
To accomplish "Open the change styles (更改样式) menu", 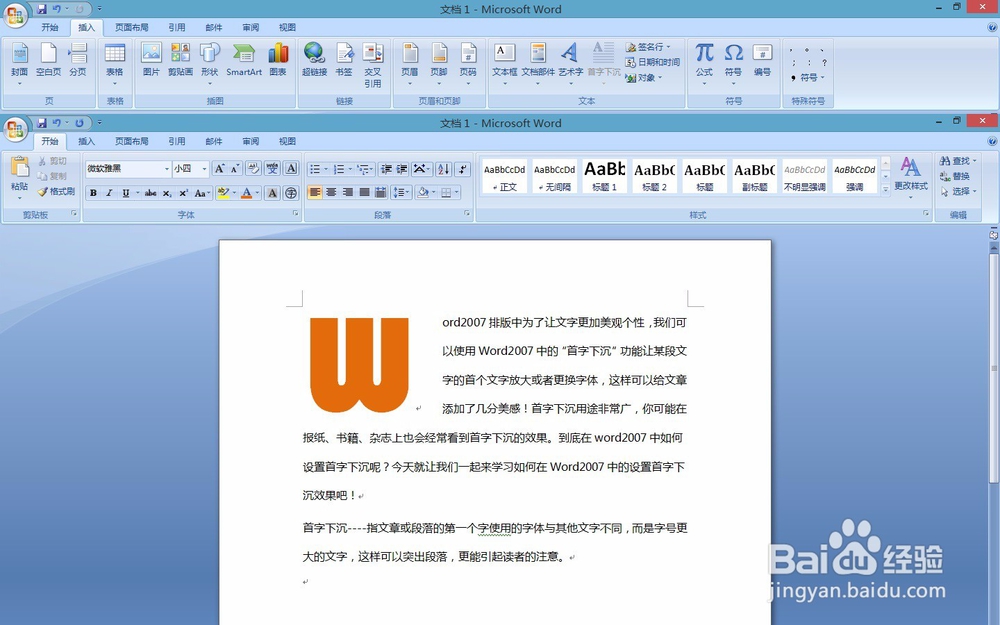I will point(910,177).
